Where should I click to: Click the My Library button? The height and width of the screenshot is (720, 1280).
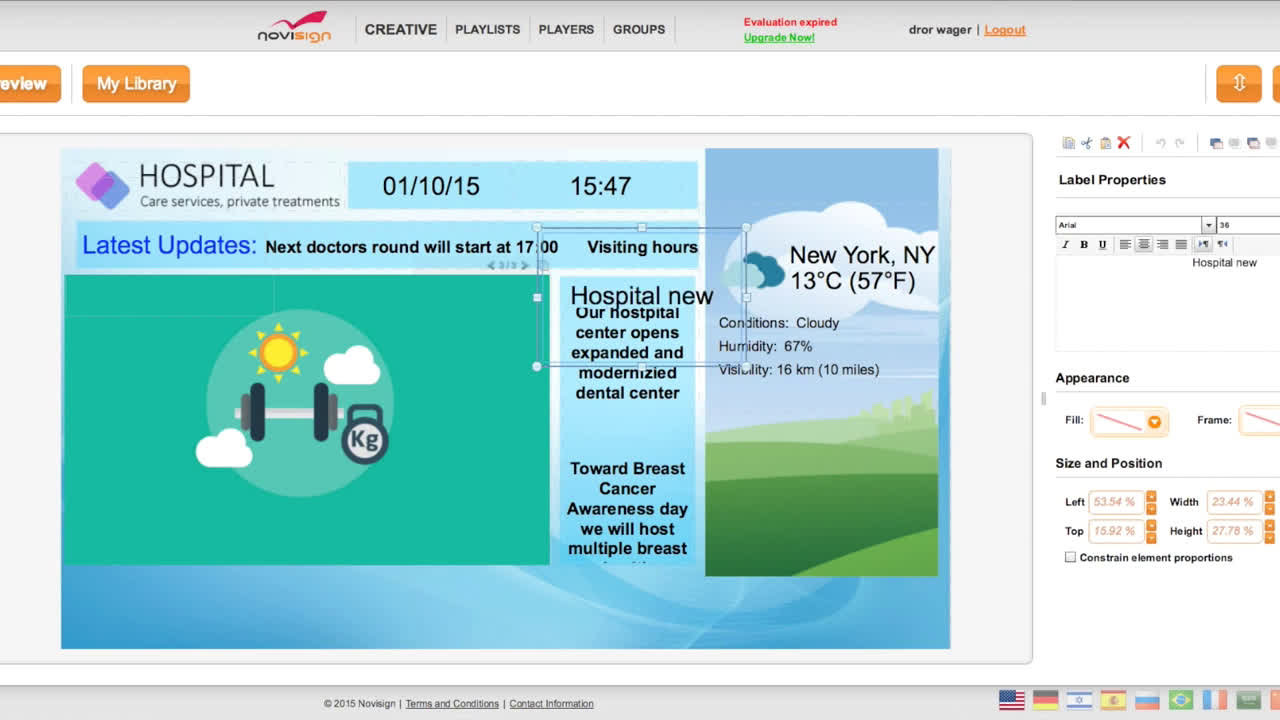[x=136, y=84]
